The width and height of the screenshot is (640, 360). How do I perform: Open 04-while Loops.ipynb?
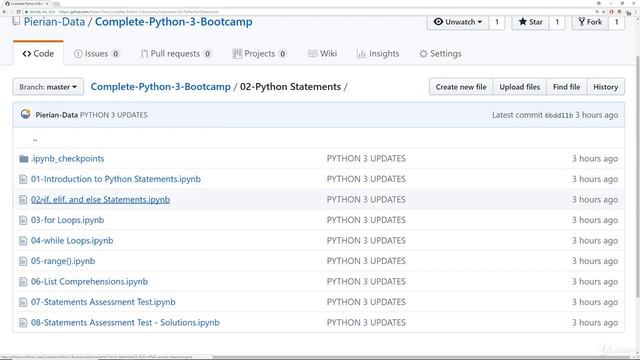click(x=72, y=240)
